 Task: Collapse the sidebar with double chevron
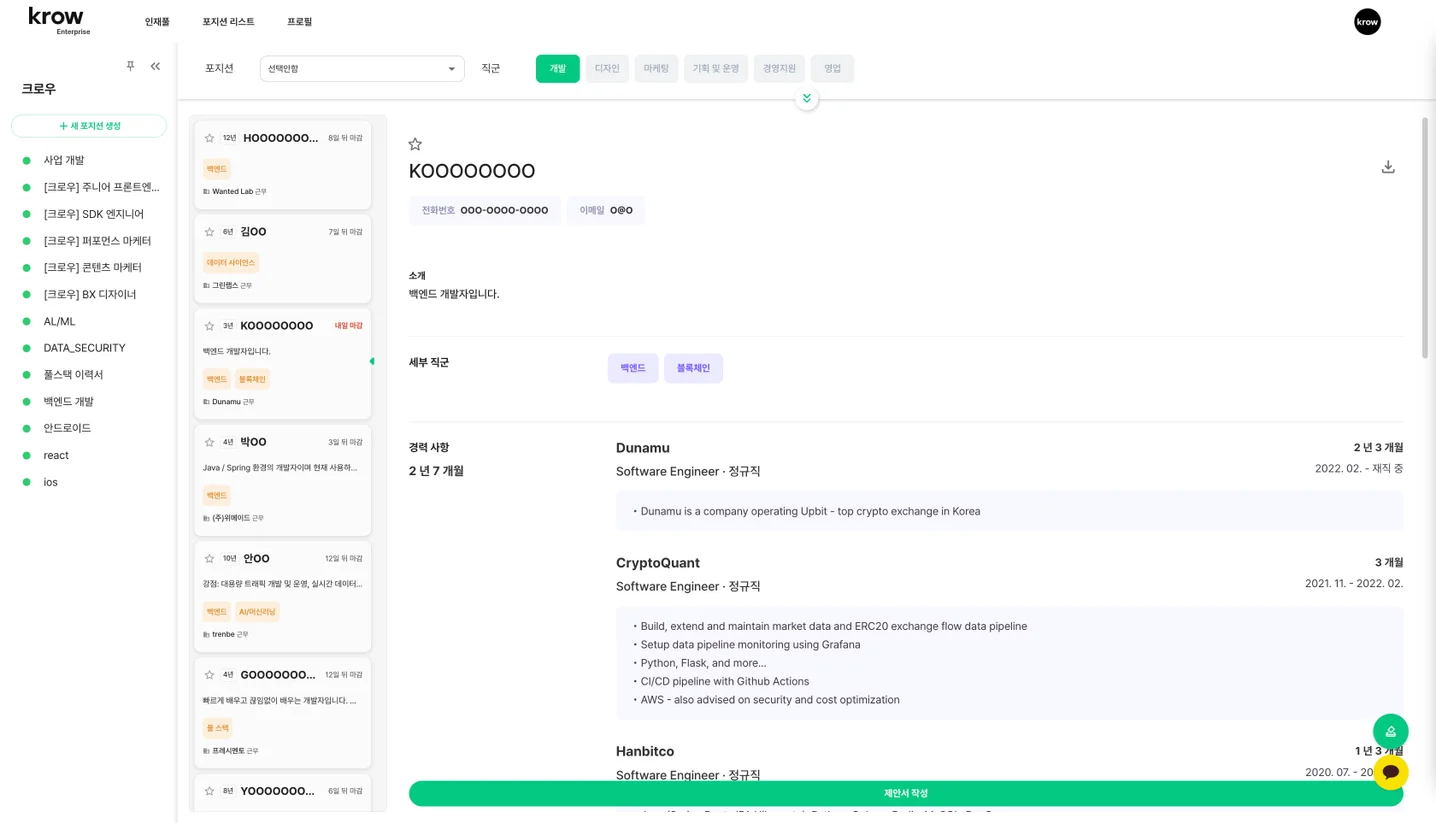(155, 66)
